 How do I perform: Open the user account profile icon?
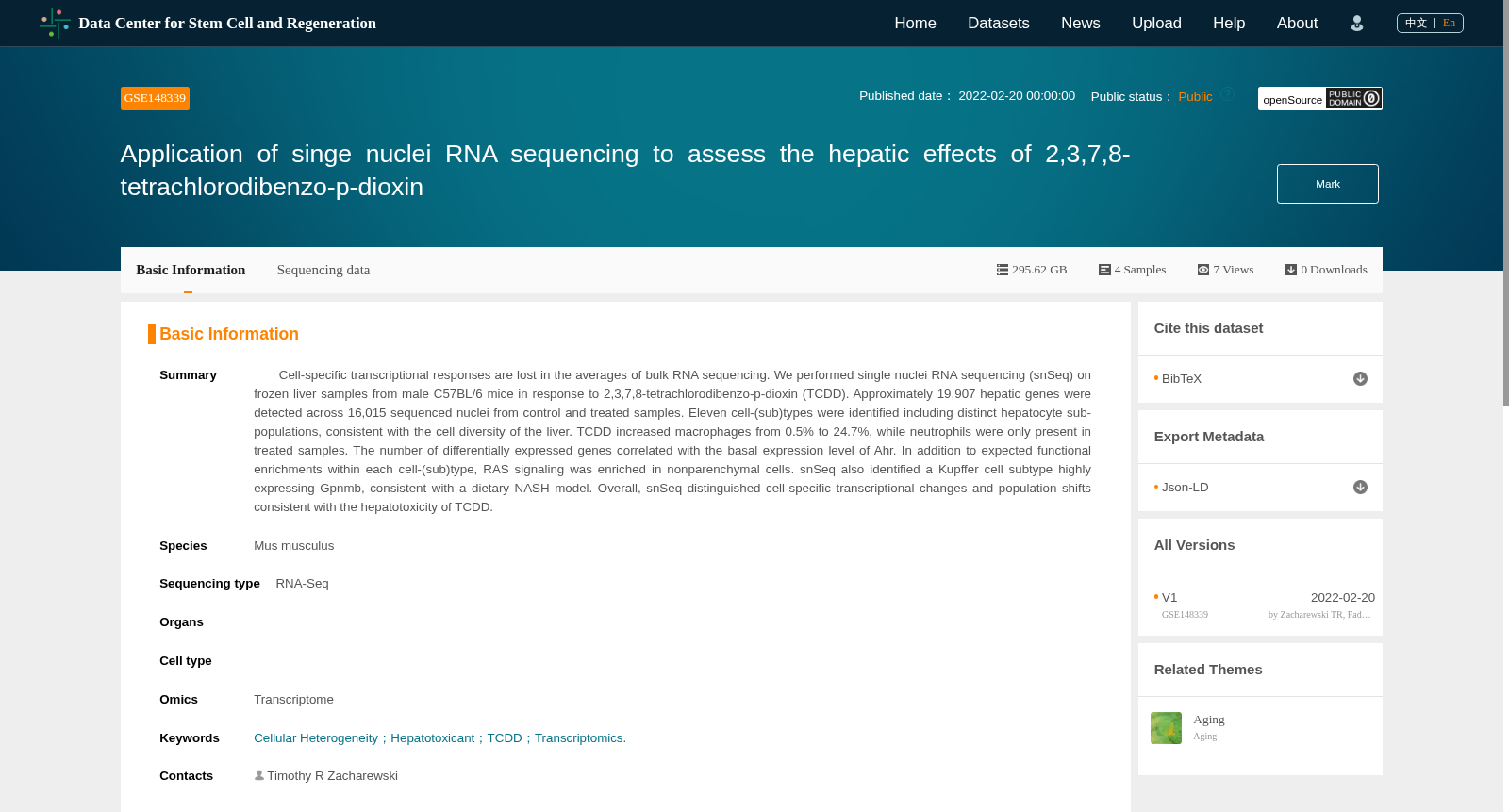tap(1357, 24)
